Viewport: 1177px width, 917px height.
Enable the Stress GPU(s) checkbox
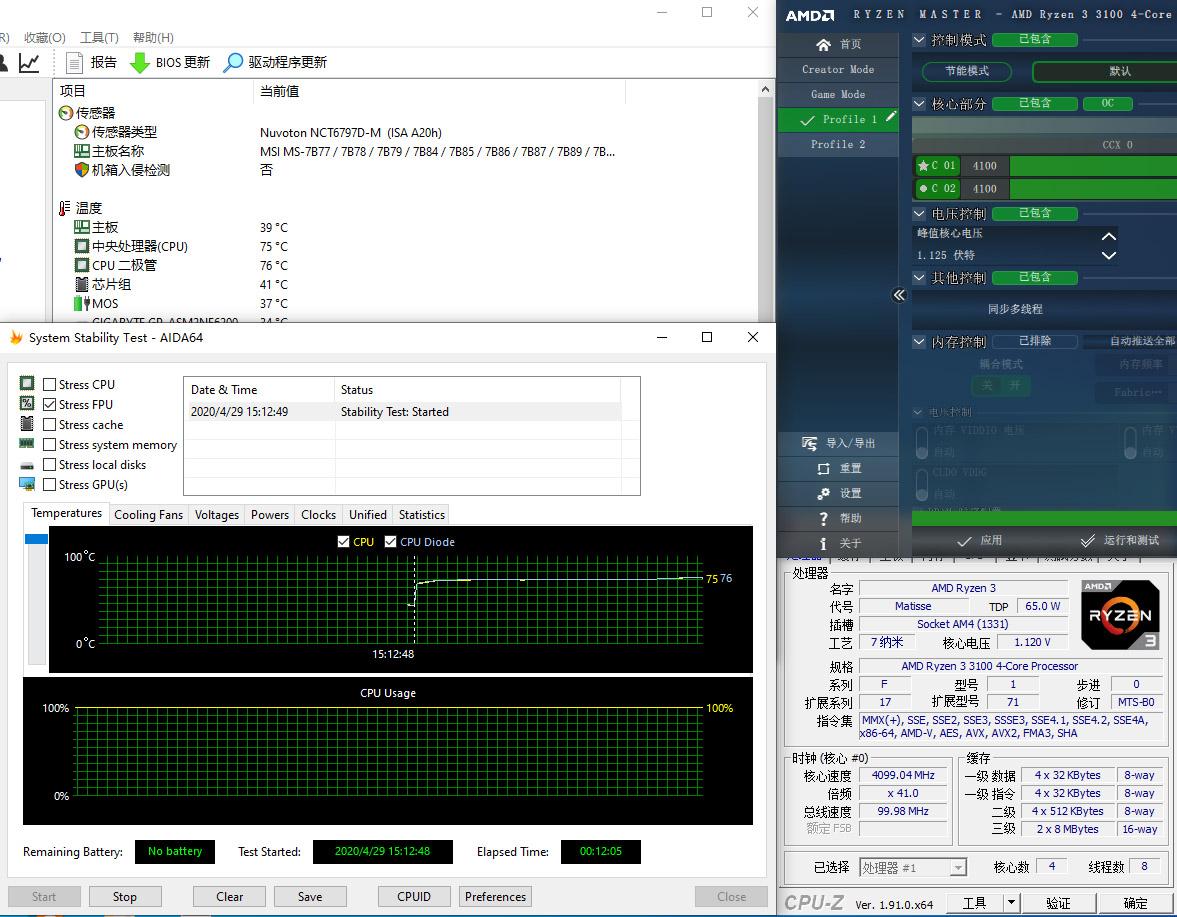pos(50,485)
